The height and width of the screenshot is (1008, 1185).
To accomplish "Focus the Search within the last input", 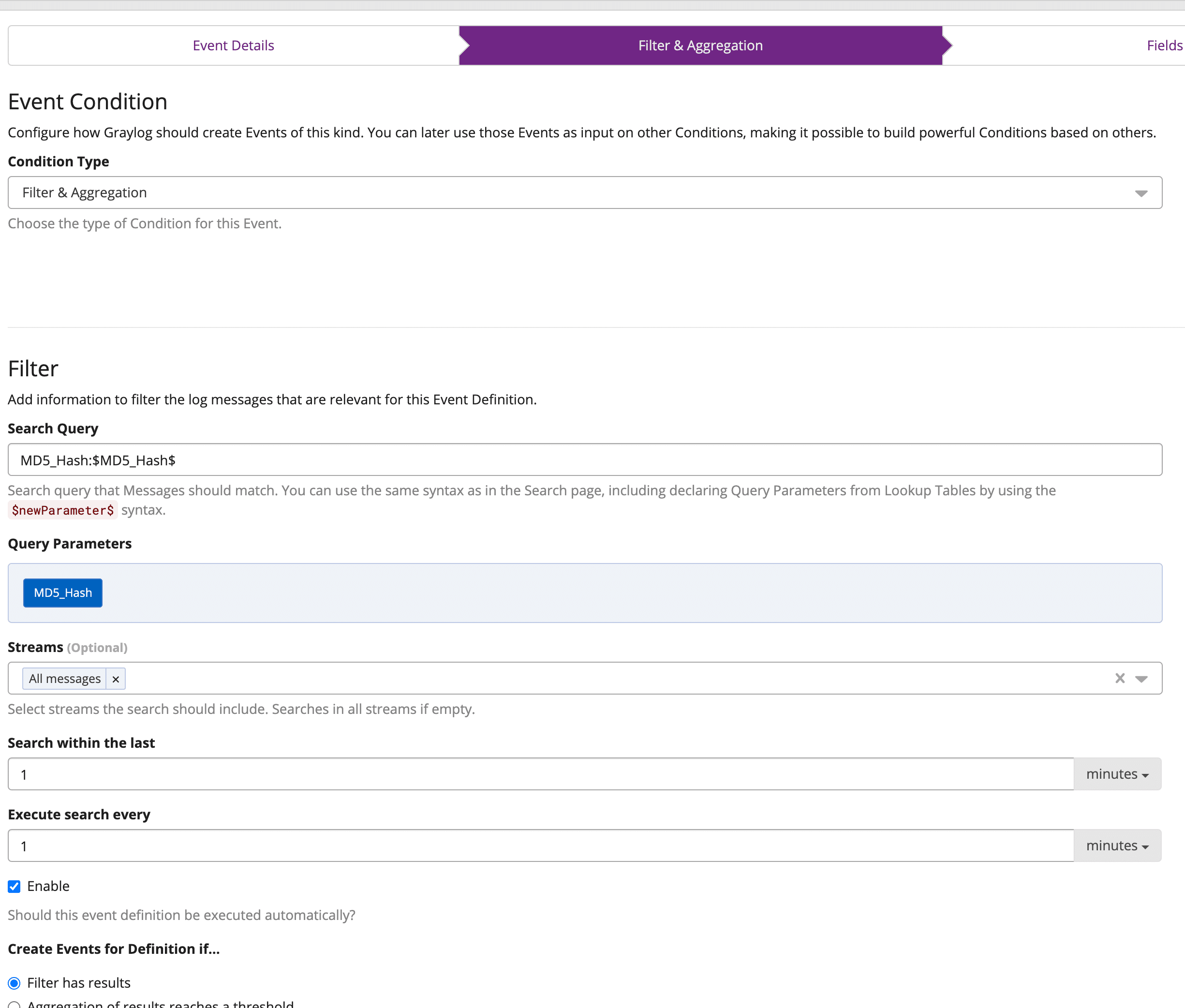I will point(540,774).
